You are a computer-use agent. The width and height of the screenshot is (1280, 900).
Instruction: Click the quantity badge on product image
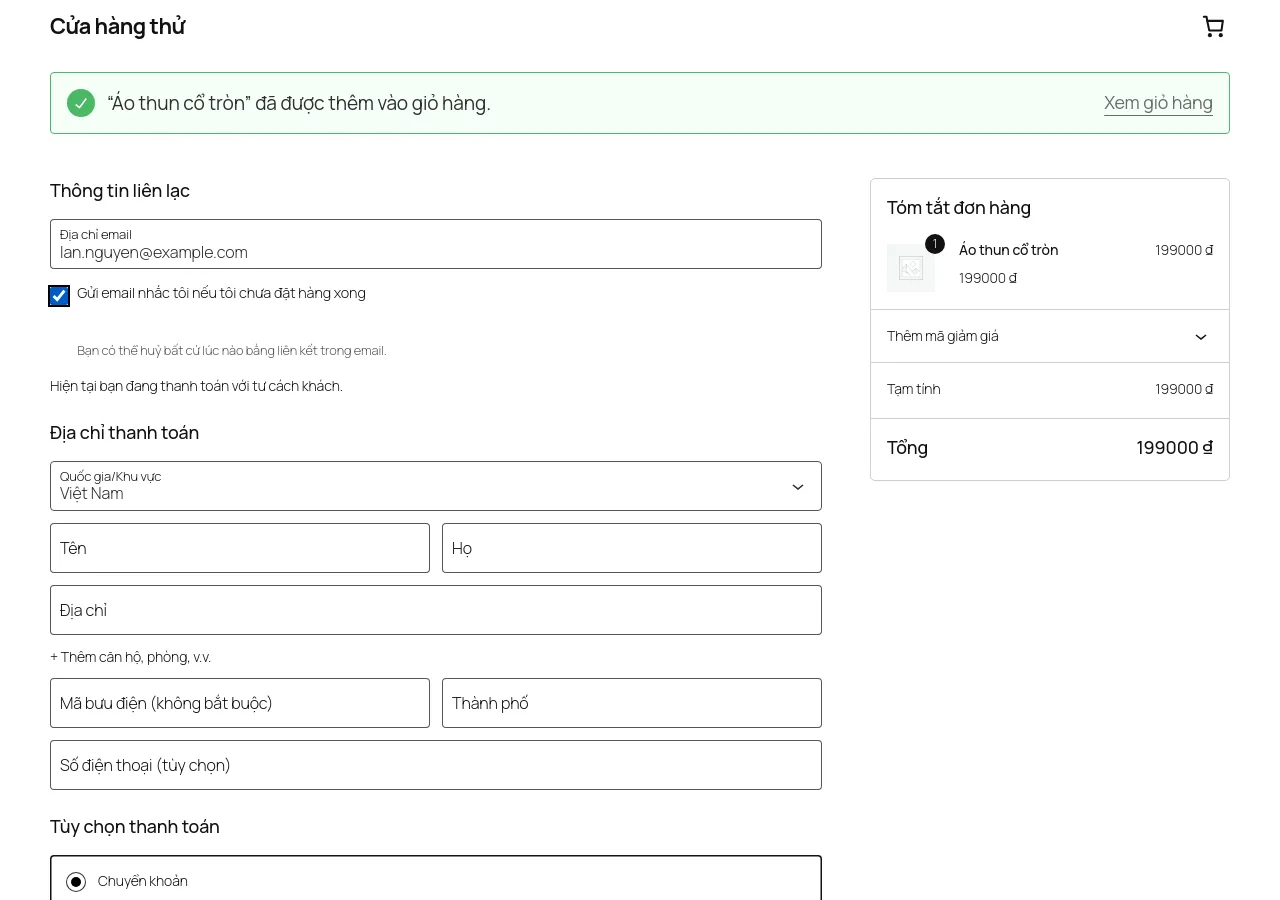935,244
